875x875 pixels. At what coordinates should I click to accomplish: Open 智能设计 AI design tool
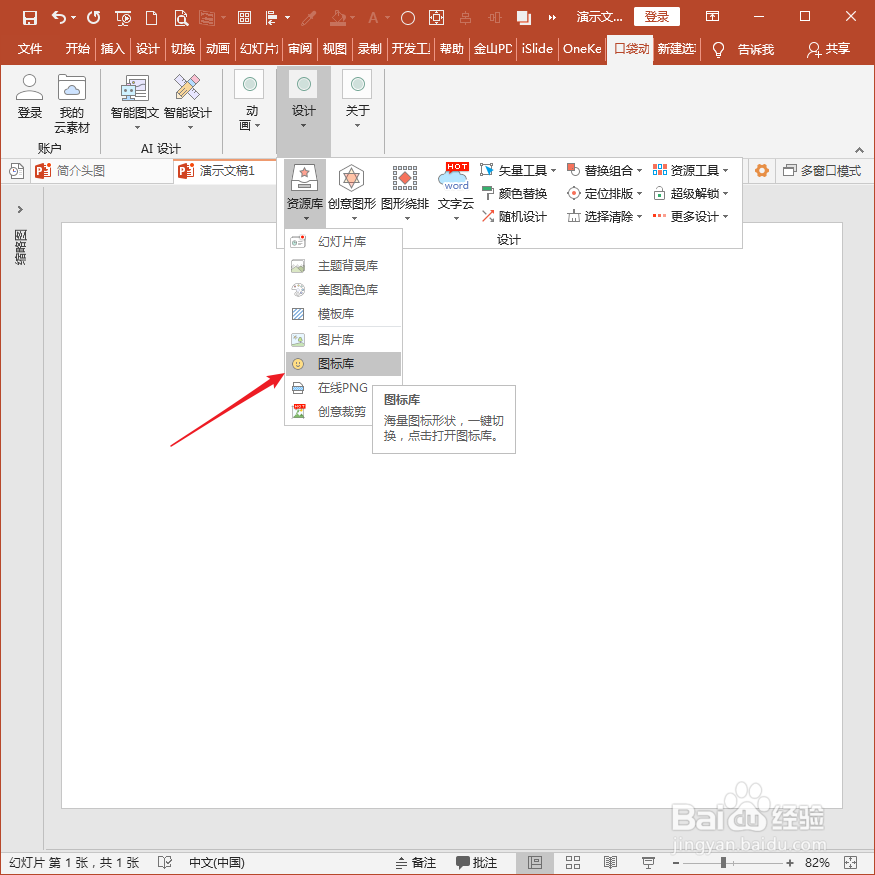coord(188,103)
